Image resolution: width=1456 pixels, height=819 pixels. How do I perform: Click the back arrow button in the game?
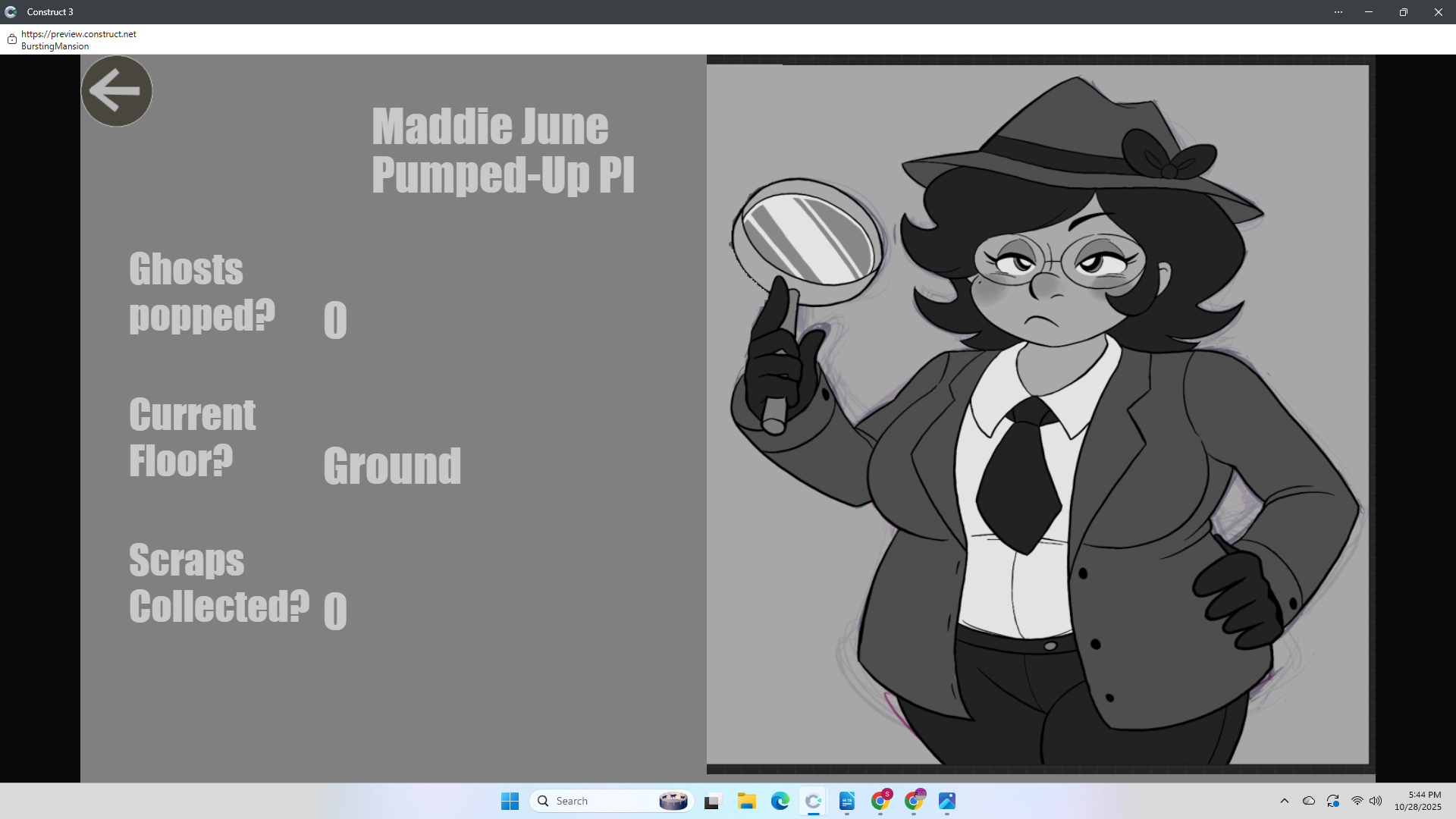click(x=116, y=91)
